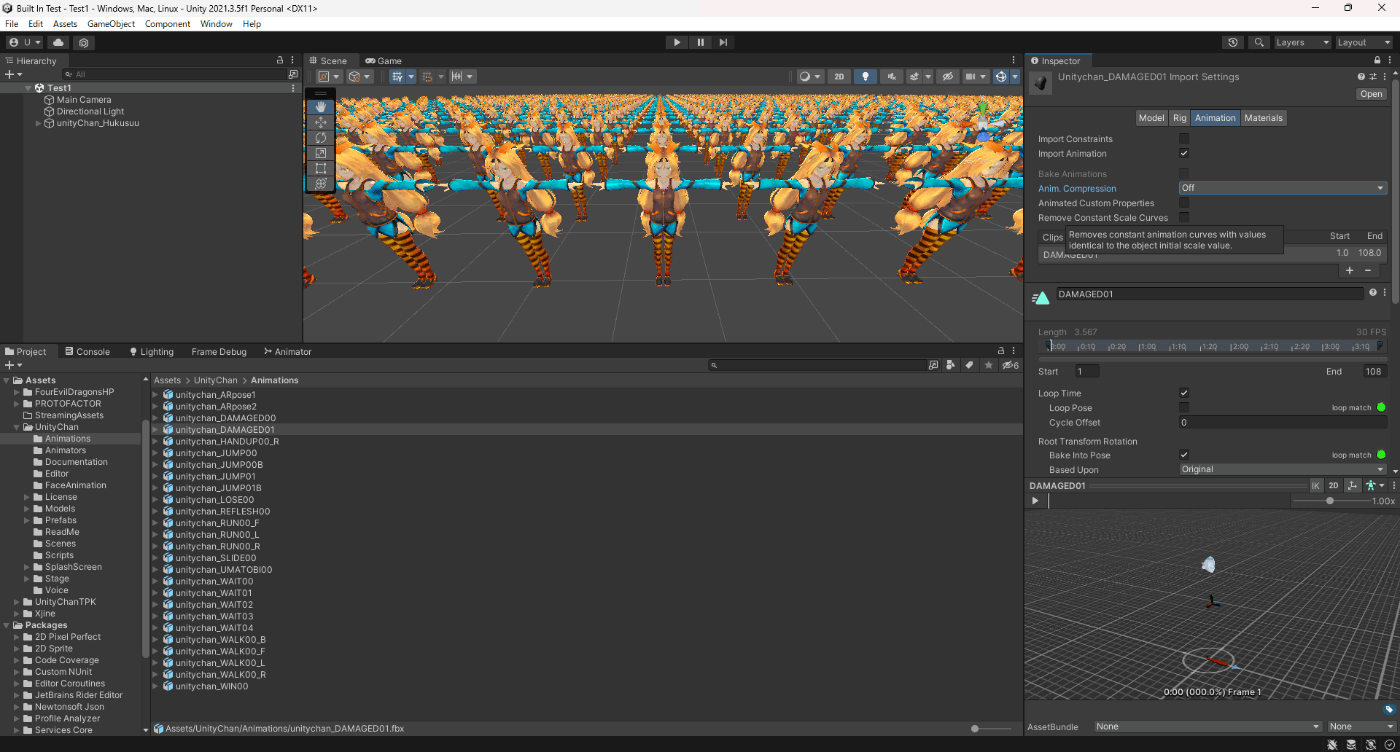Click the Open button in Inspector
Viewport: 1400px width, 752px height.
pyautogui.click(x=1371, y=94)
